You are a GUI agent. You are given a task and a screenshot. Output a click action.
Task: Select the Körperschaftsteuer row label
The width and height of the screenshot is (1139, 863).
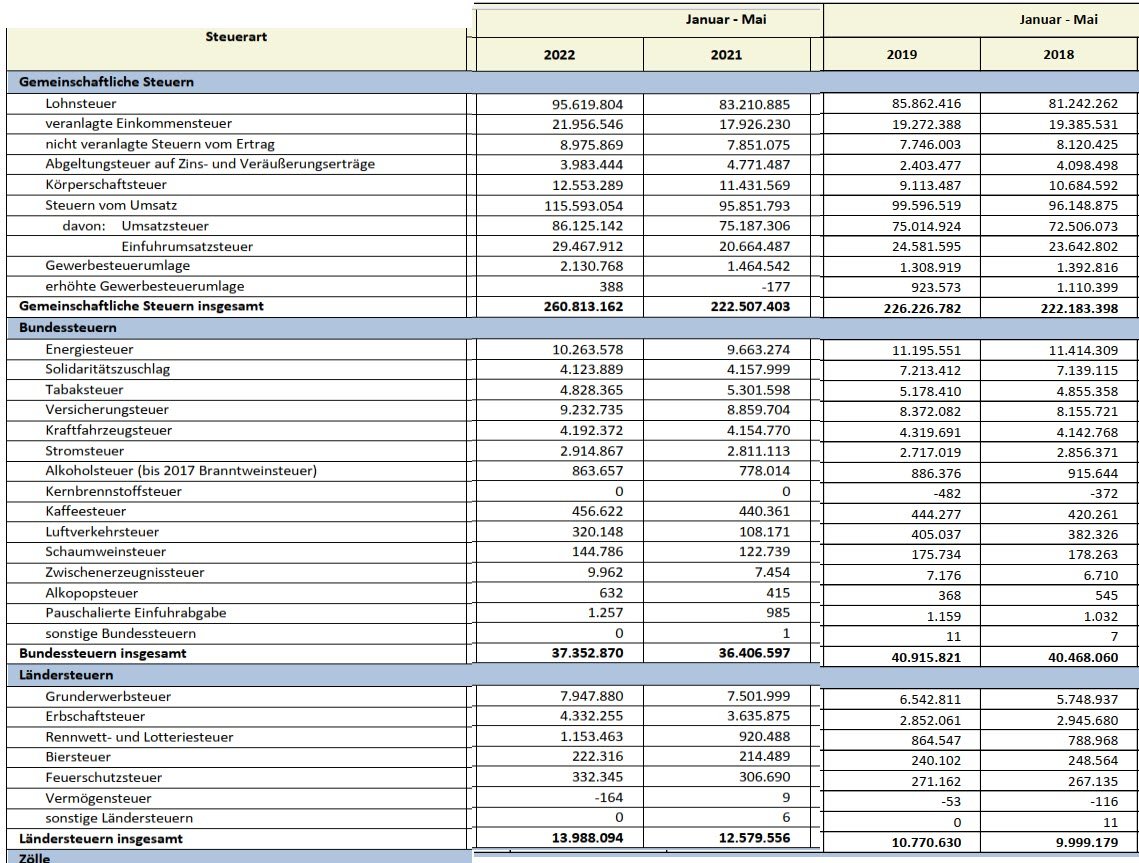(x=106, y=185)
